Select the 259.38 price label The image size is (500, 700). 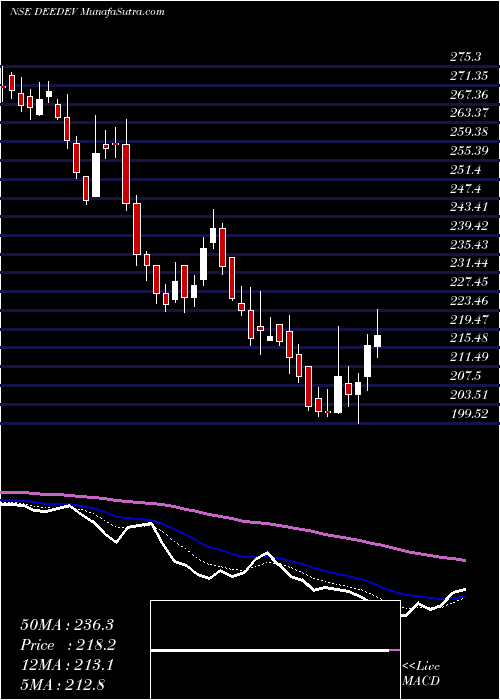click(468, 132)
